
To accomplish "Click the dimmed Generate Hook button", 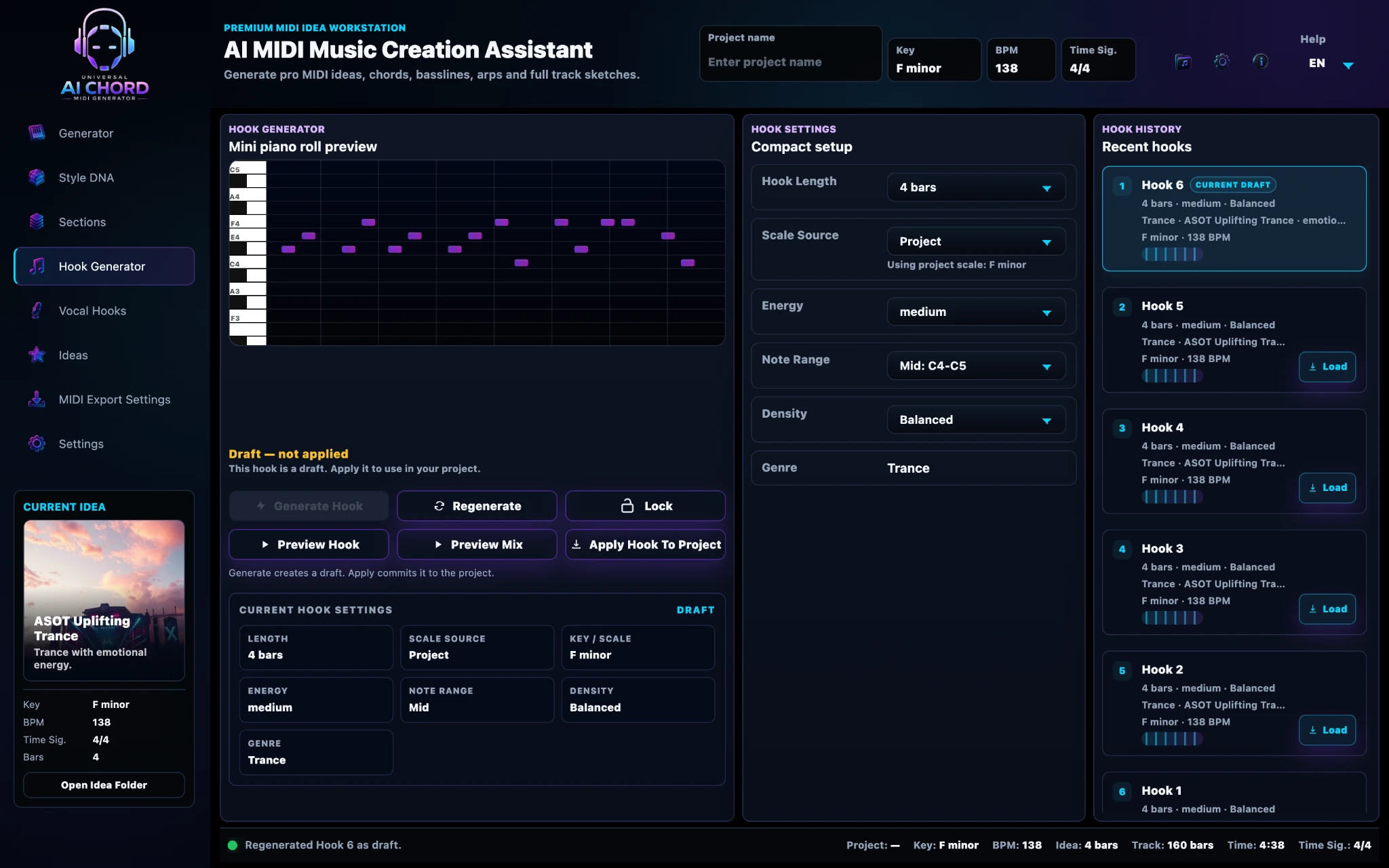I will 309,506.
